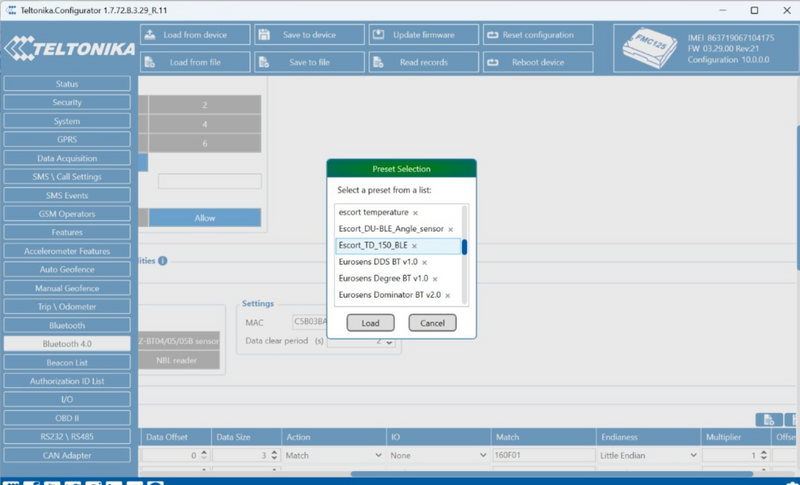Click Save to file
This screenshot has width=800, height=485.
coord(309,62)
